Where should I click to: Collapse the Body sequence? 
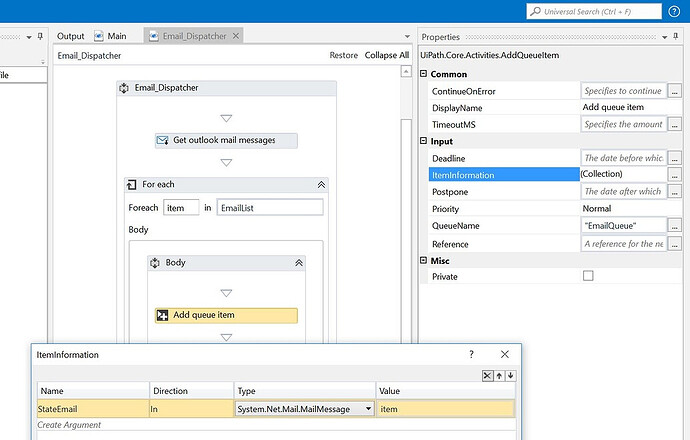click(x=299, y=263)
